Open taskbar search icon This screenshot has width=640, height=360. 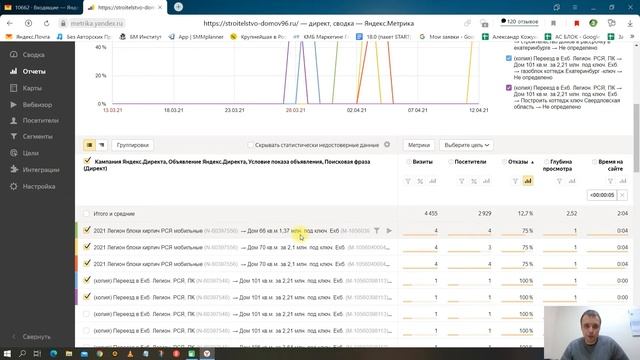coord(22,353)
